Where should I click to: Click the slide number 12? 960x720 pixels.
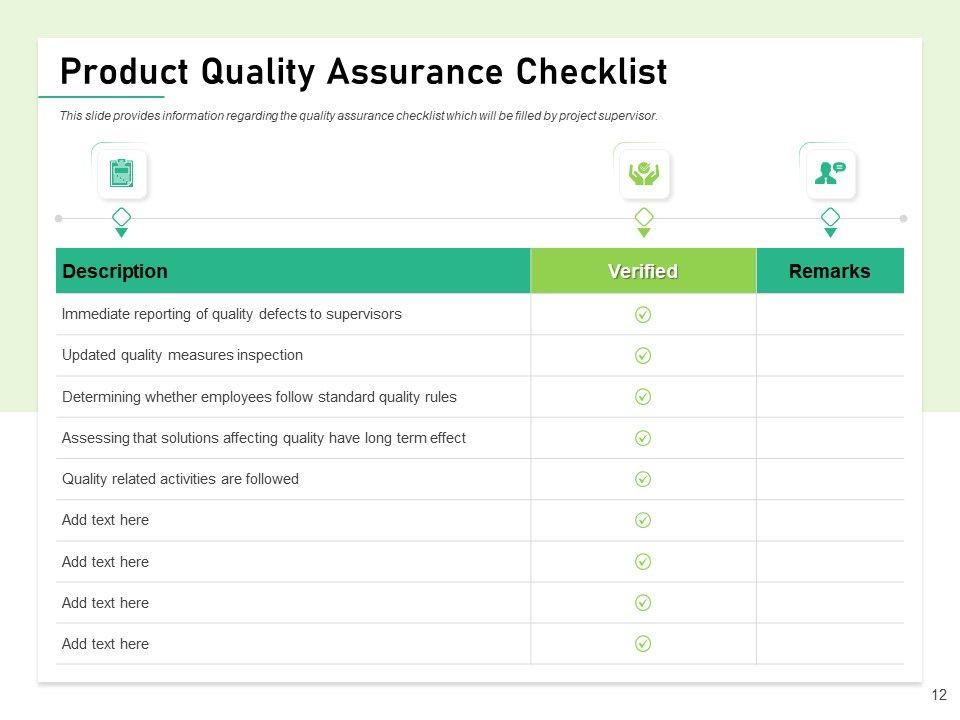939,695
